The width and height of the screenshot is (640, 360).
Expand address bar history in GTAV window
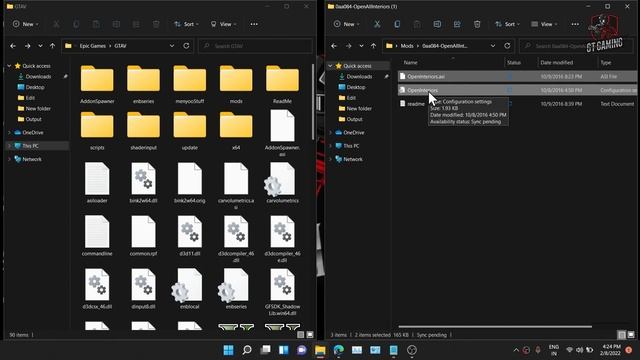pos(172,46)
